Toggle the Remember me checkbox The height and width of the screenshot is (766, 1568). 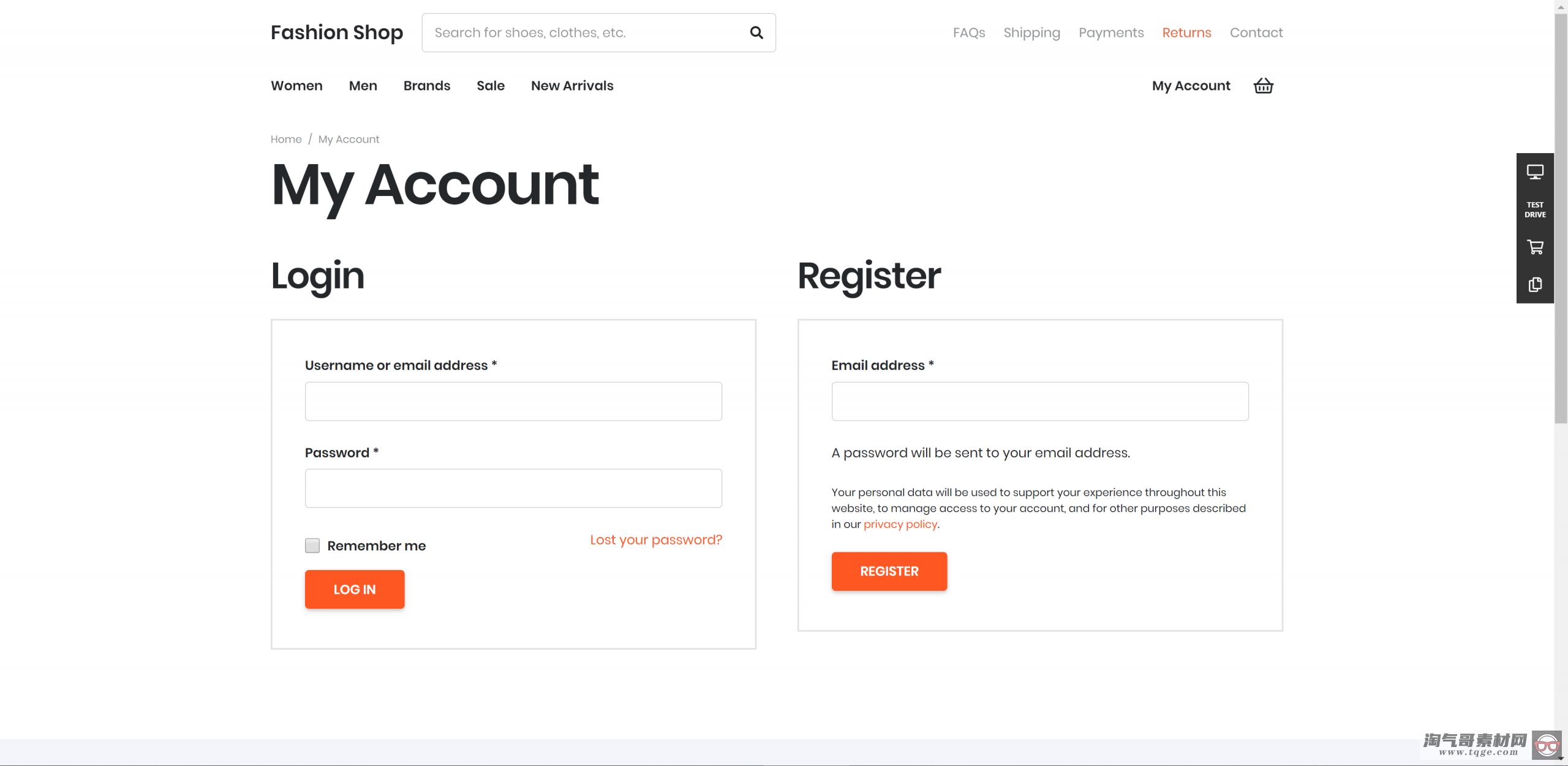[312, 545]
